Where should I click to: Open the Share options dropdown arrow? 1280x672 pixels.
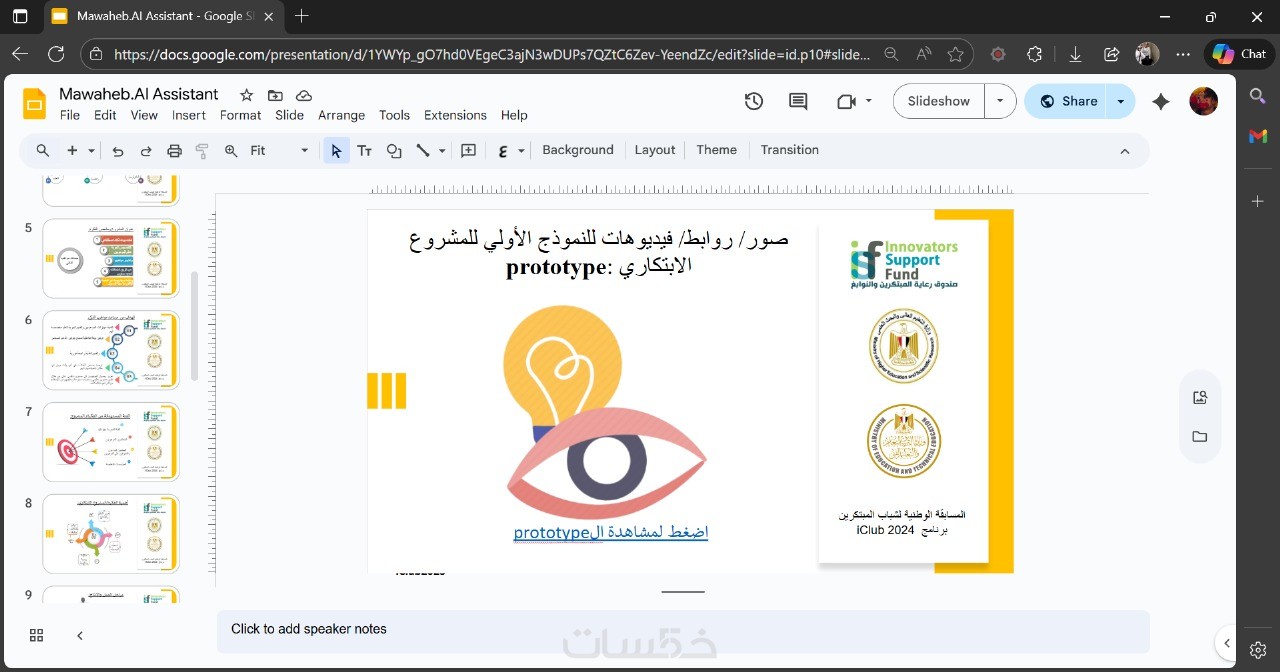coord(1121,101)
